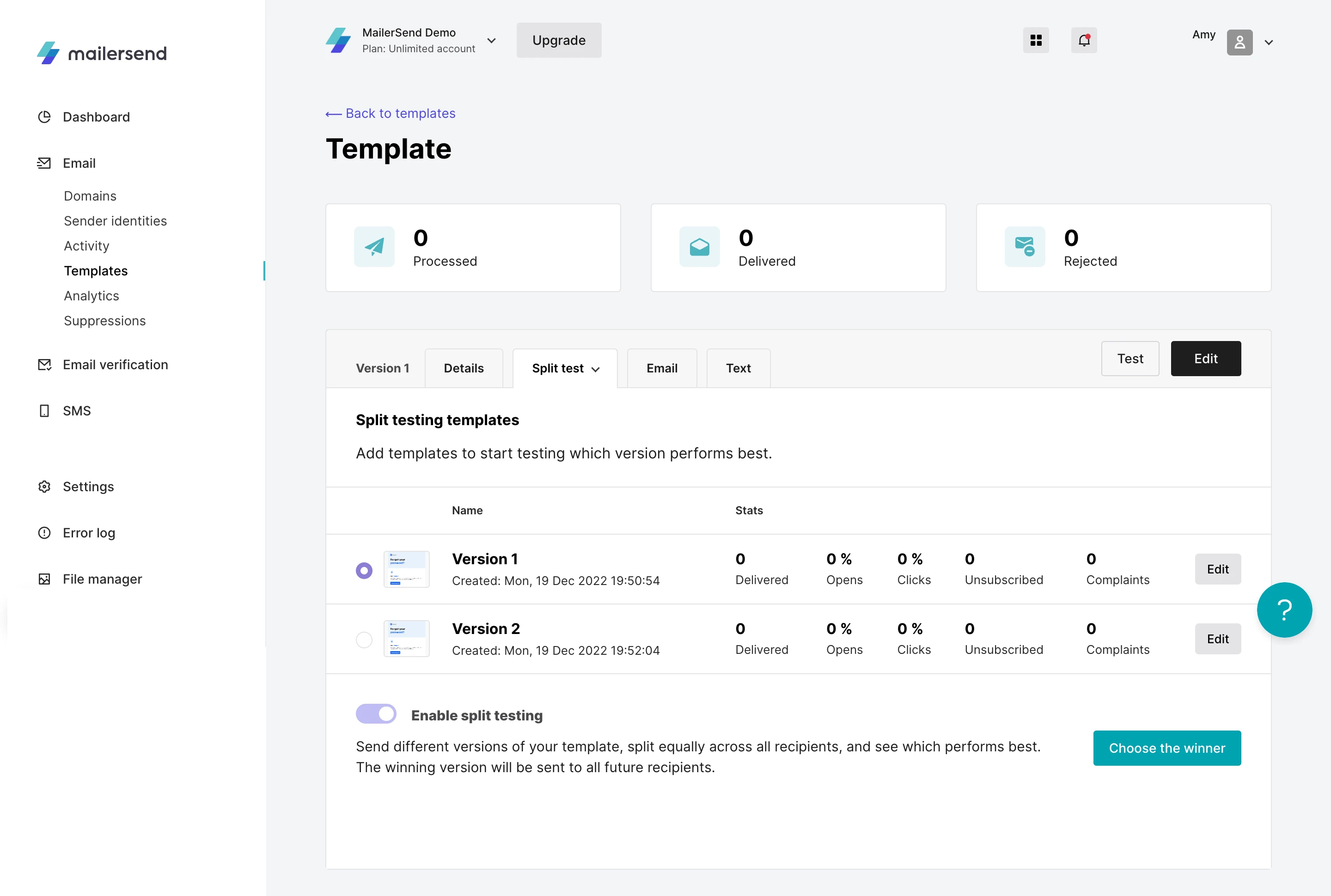Open the Split test tab dropdown
Screen dimensions: 1331x896
click(565, 369)
